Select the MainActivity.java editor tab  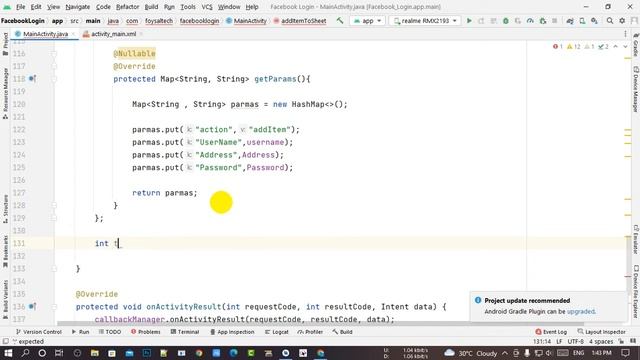45,34
